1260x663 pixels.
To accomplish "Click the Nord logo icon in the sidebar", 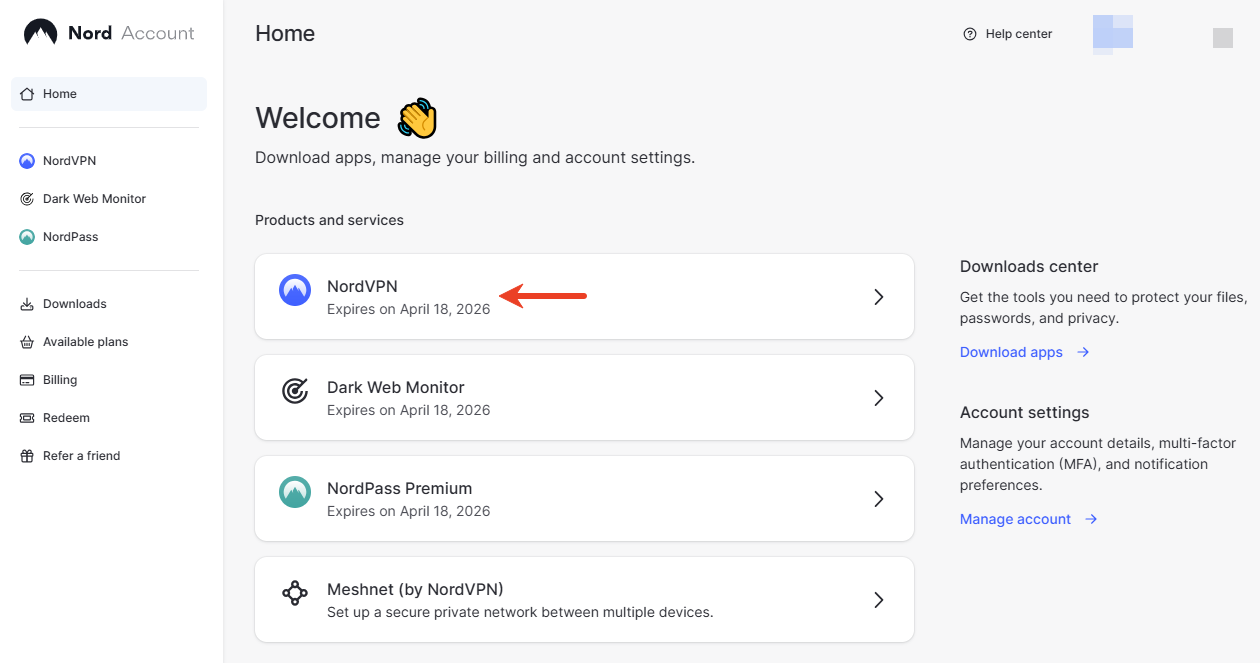I will (x=40, y=33).
